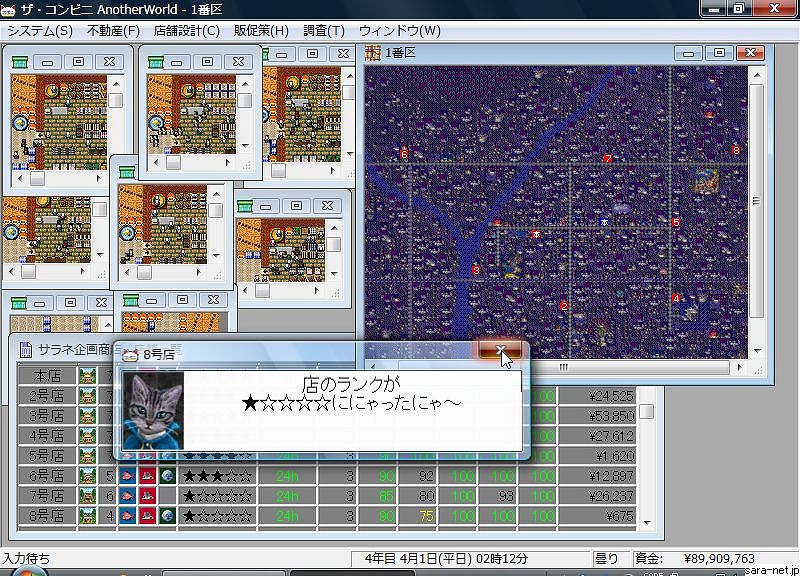Close the 8号店 rank message dialog
The height and width of the screenshot is (576, 800).
pos(500,351)
